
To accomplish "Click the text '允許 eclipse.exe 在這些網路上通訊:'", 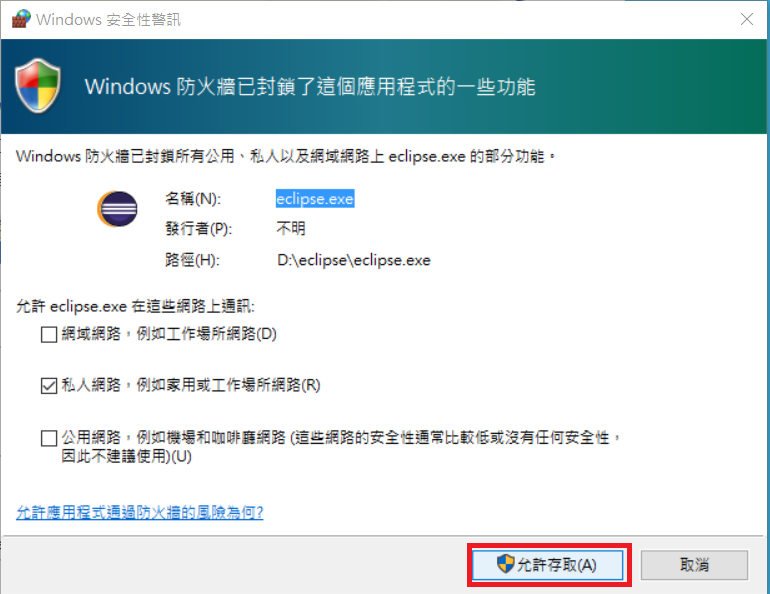I will [136, 306].
